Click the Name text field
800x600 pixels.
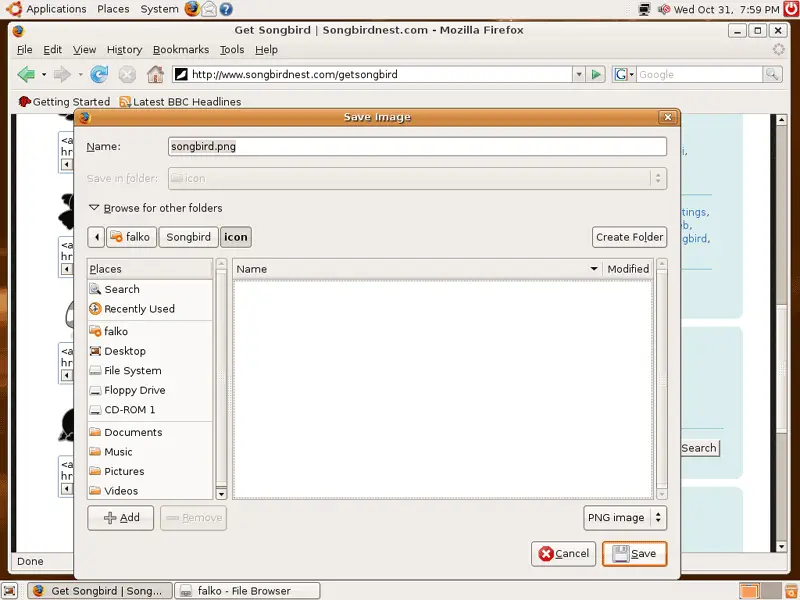[x=417, y=147]
